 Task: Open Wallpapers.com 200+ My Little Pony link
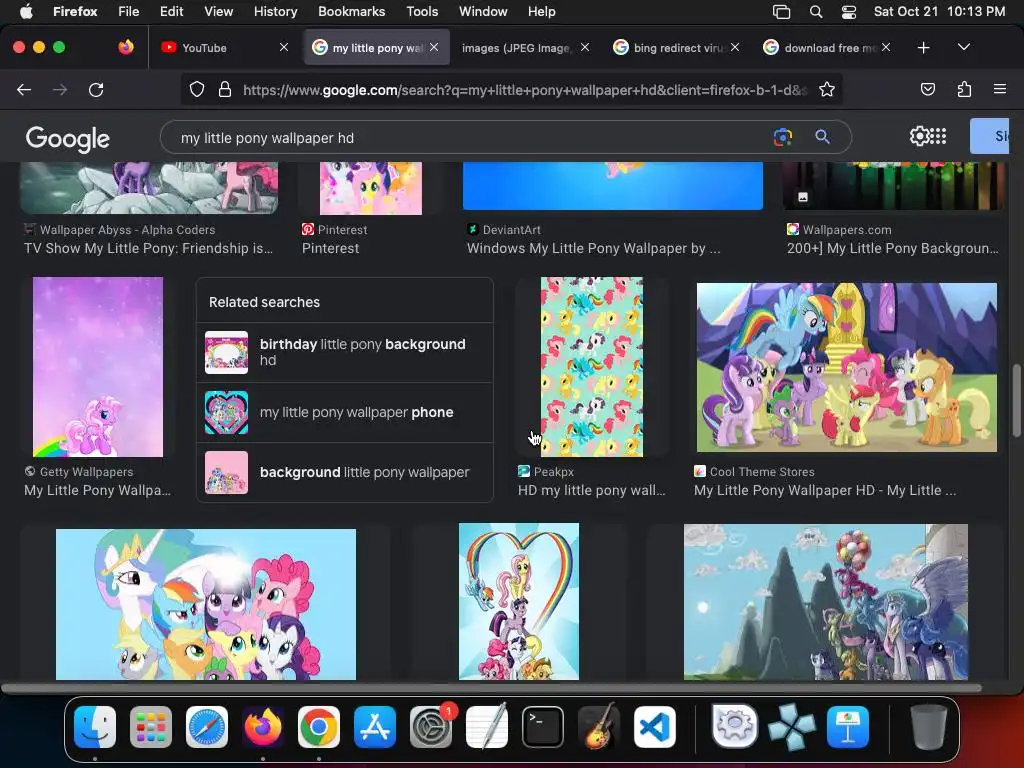(x=892, y=248)
